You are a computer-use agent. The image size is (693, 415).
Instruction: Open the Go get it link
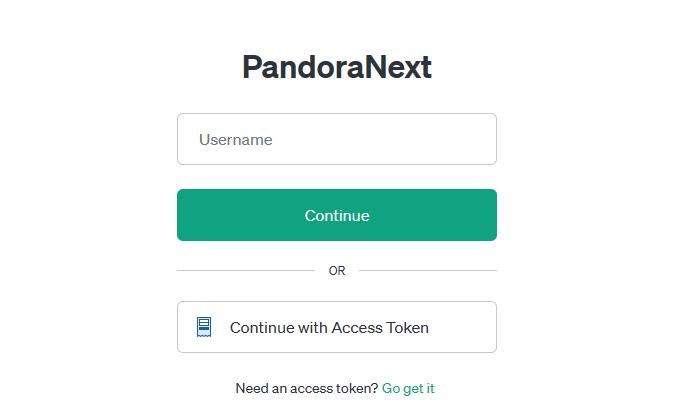[x=408, y=388]
